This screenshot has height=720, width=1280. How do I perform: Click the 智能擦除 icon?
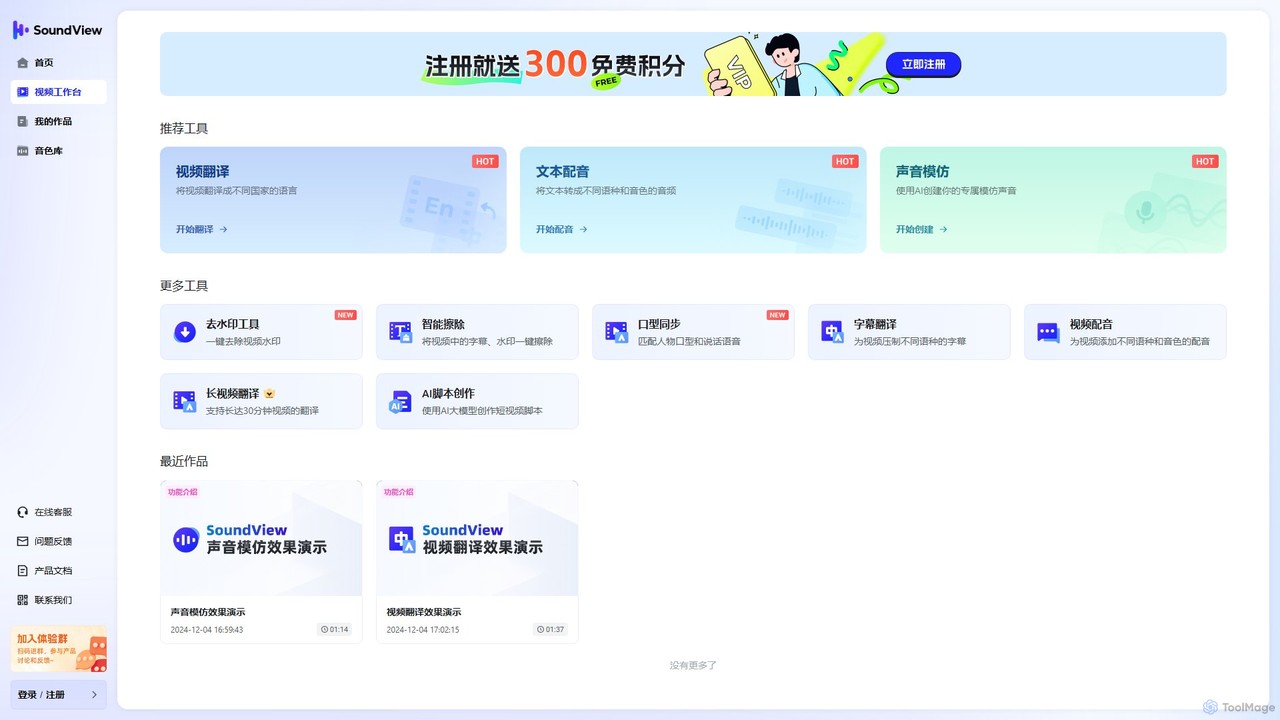(400, 332)
